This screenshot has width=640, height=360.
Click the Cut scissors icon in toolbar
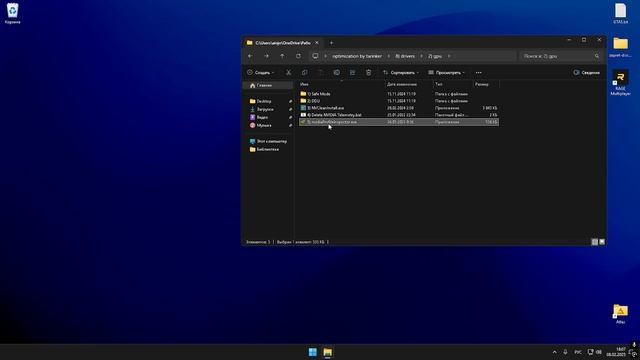pos(289,72)
